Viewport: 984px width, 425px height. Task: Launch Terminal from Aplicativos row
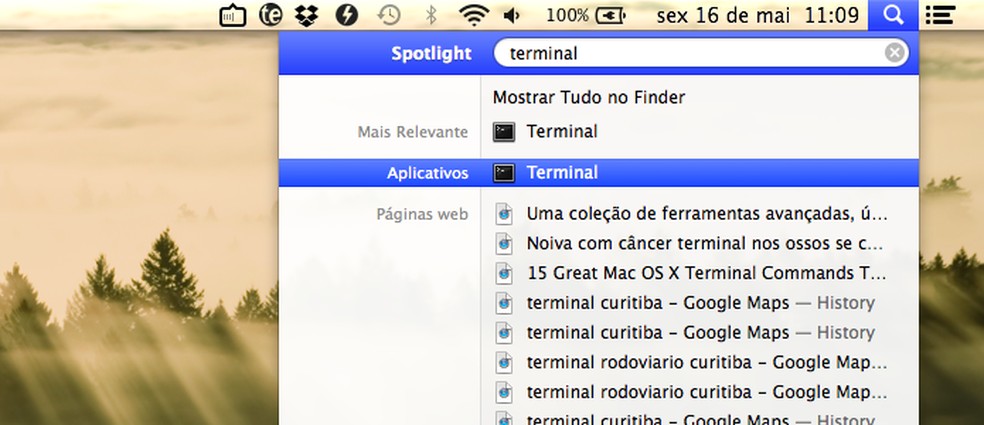561,173
